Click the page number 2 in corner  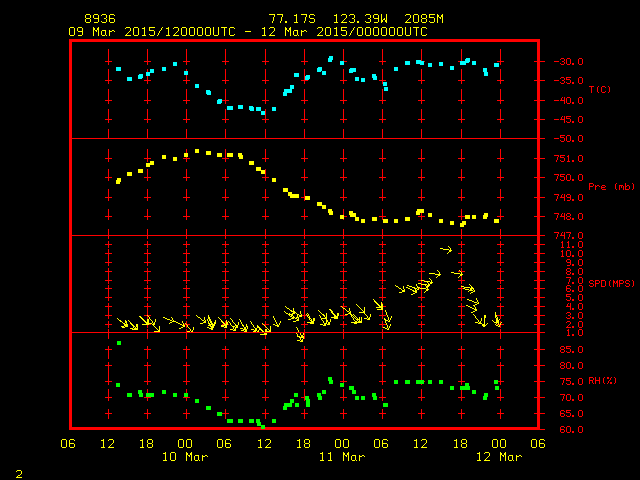(x=19, y=474)
